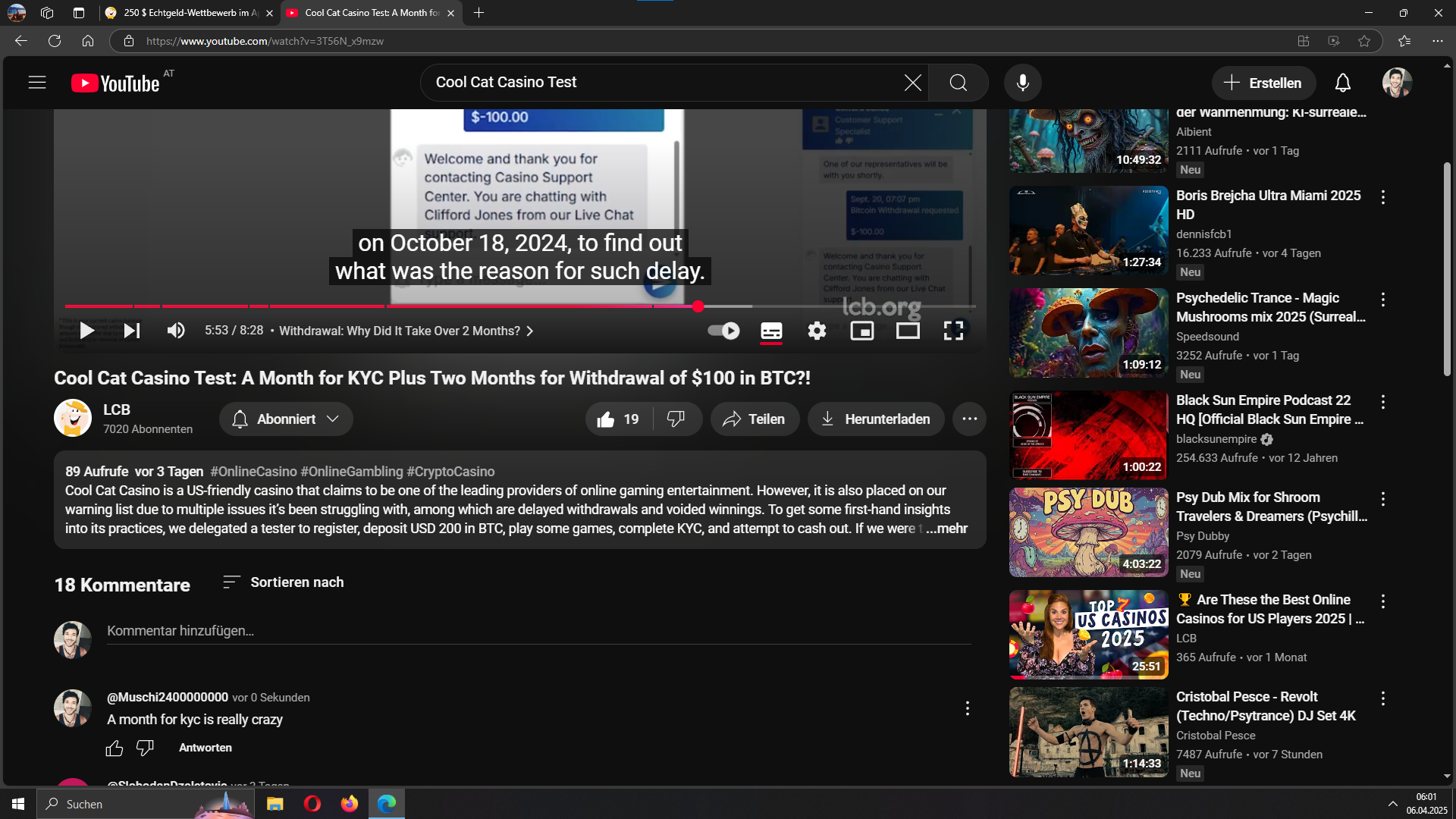Dislike the Muschi2400000000 comment

pyautogui.click(x=145, y=748)
